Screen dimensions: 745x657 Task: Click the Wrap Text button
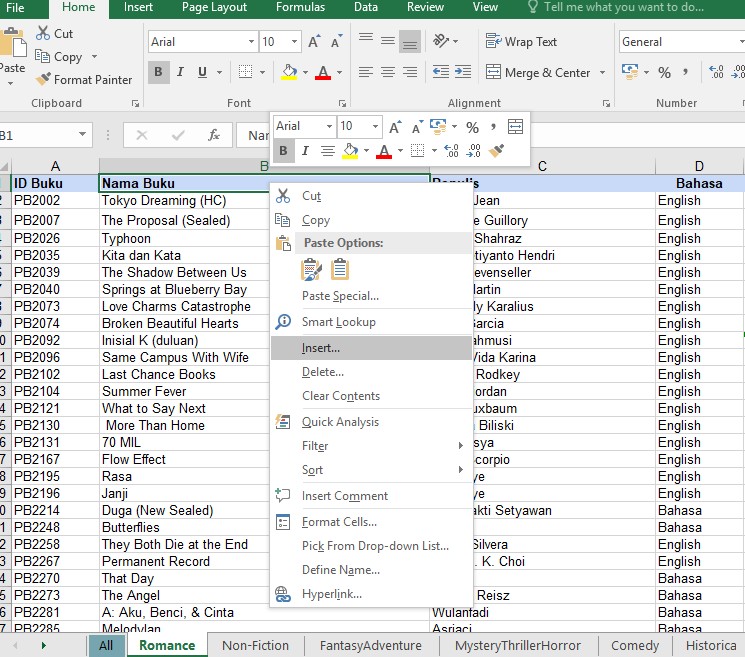(521, 42)
